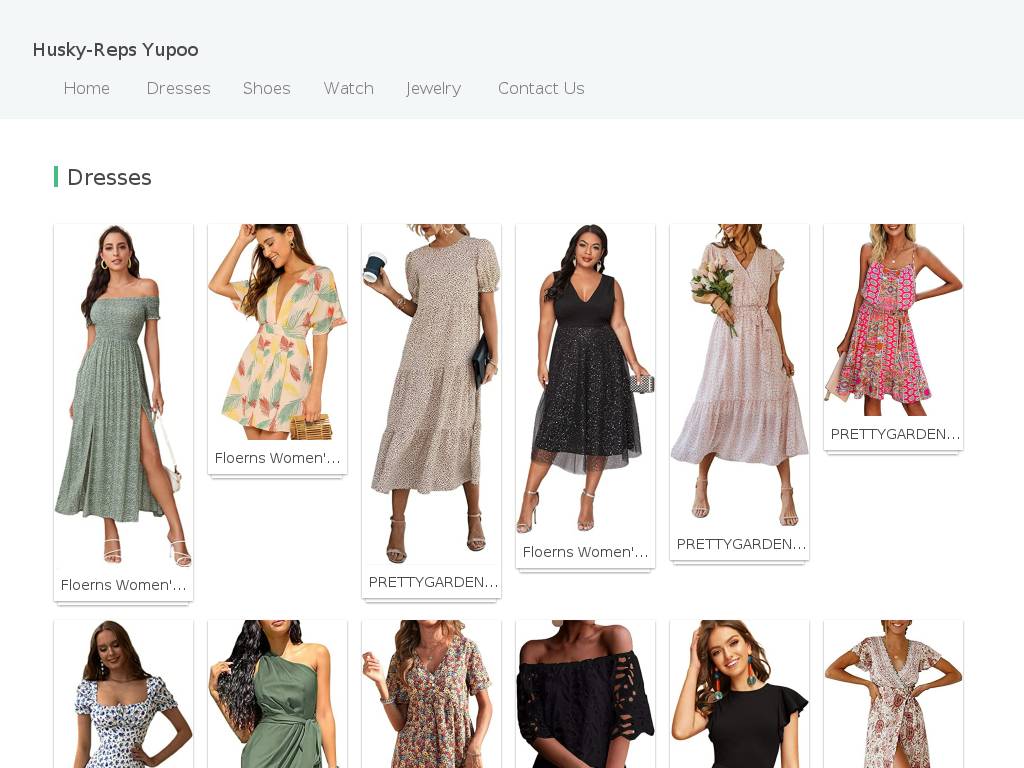Open the beige leopard tiered midi dress photo
Image resolution: width=1024 pixels, height=768 pixels.
pos(432,394)
